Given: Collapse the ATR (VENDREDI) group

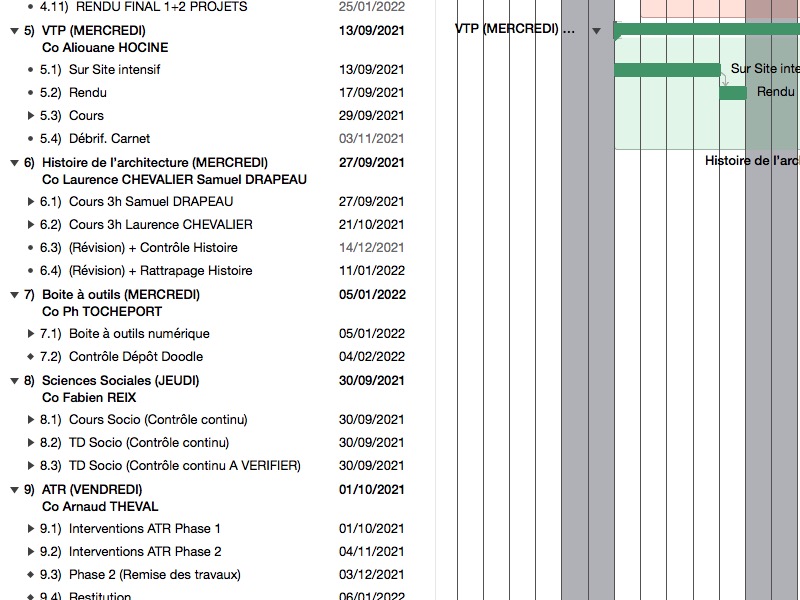Looking at the screenshot, I should pyautogui.click(x=14, y=490).
